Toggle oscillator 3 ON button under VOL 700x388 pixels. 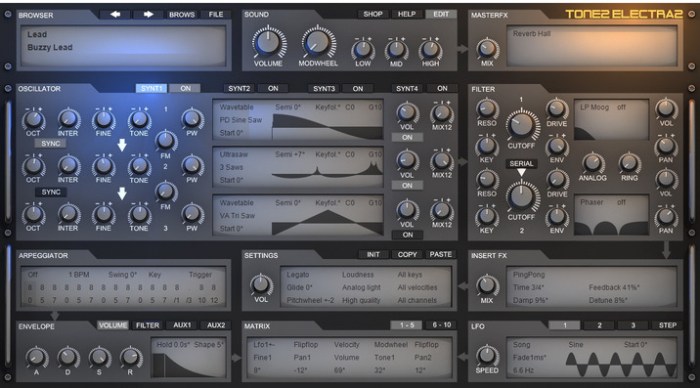407,234
